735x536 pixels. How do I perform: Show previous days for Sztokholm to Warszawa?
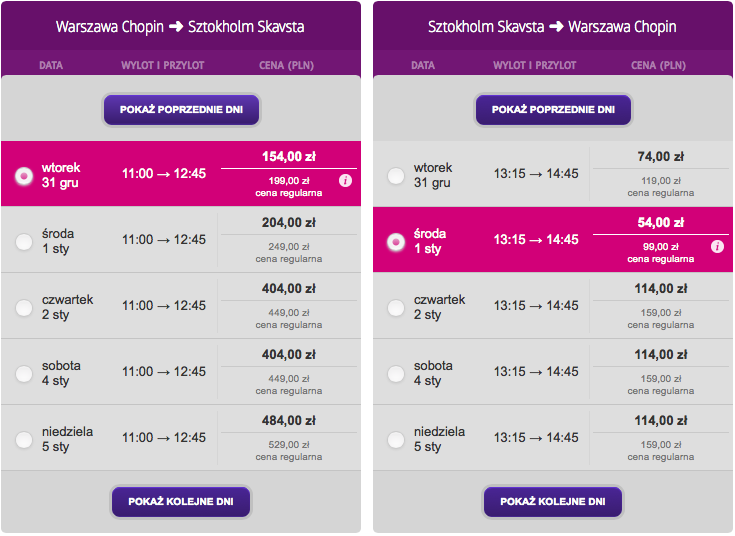point(553,110)
